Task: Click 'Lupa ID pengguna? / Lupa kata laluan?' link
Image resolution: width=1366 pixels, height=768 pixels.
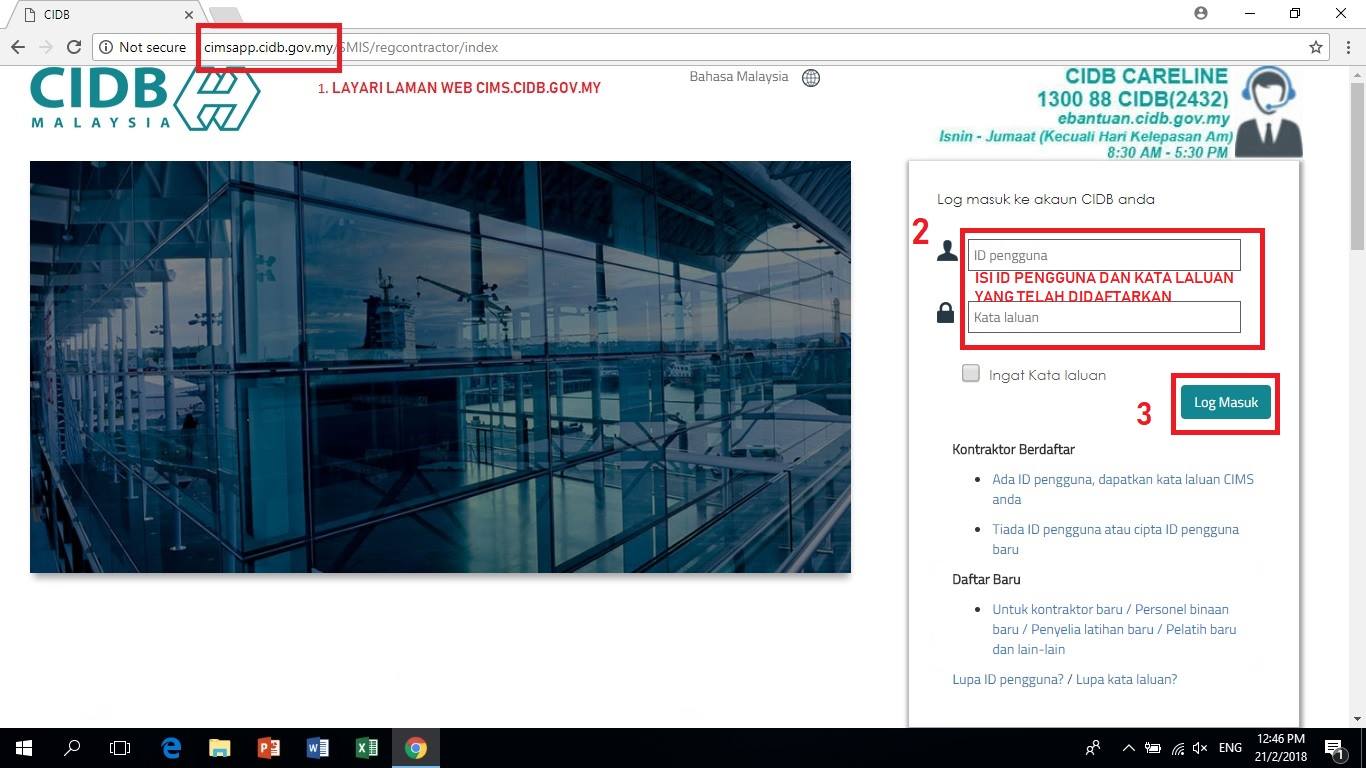Action: pos(1065,679)
